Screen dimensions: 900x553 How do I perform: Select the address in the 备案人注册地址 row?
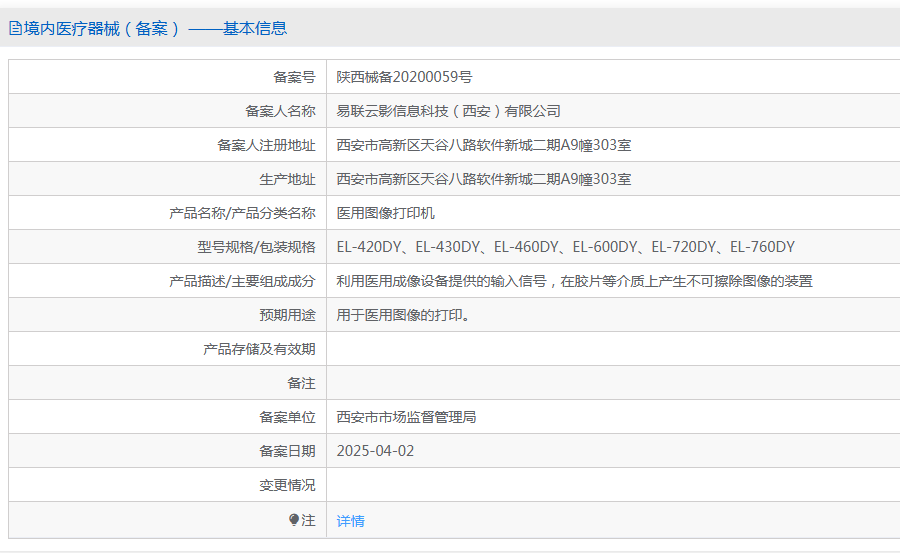[x=484, y=145]
